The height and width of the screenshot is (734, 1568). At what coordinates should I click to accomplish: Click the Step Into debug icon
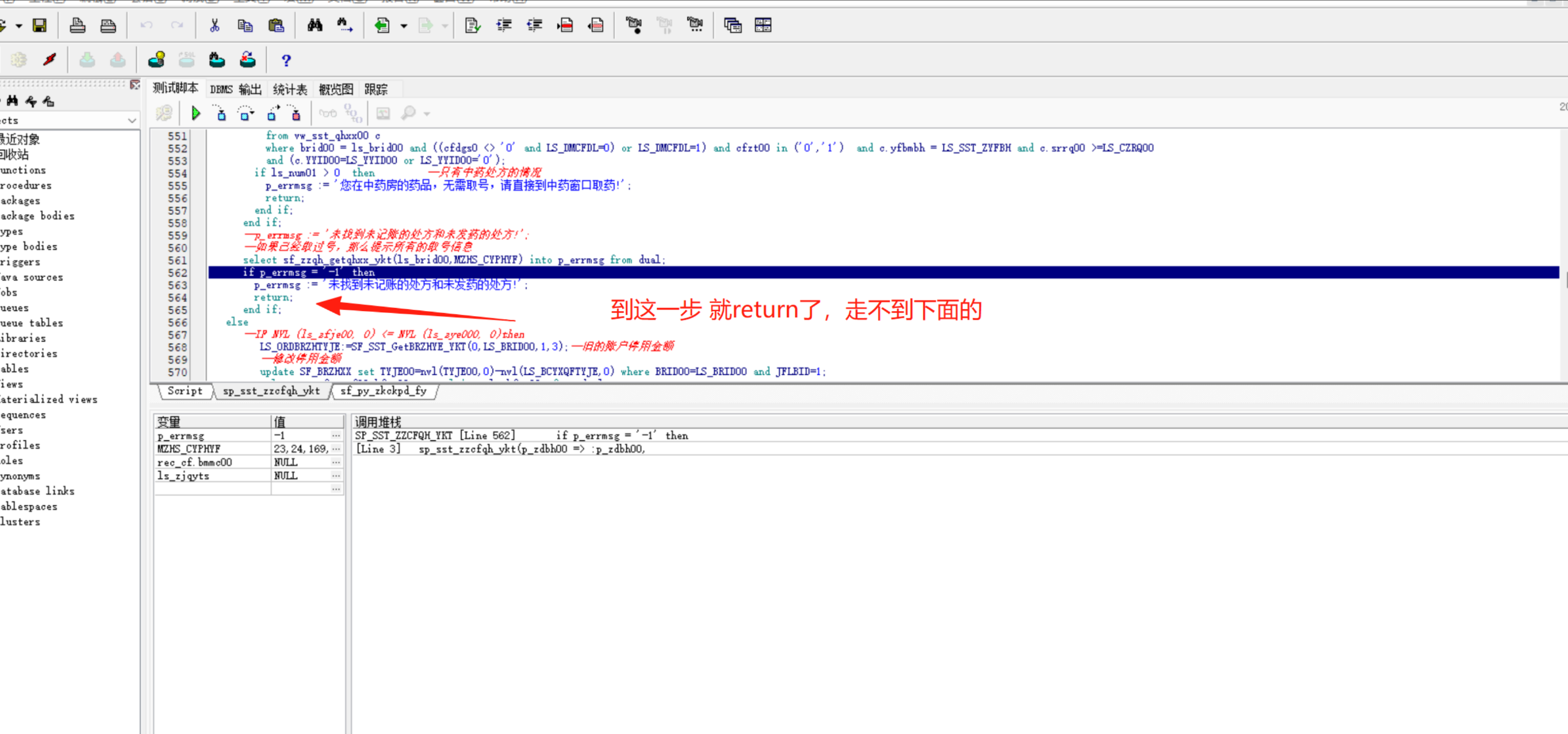pos(221,113)
